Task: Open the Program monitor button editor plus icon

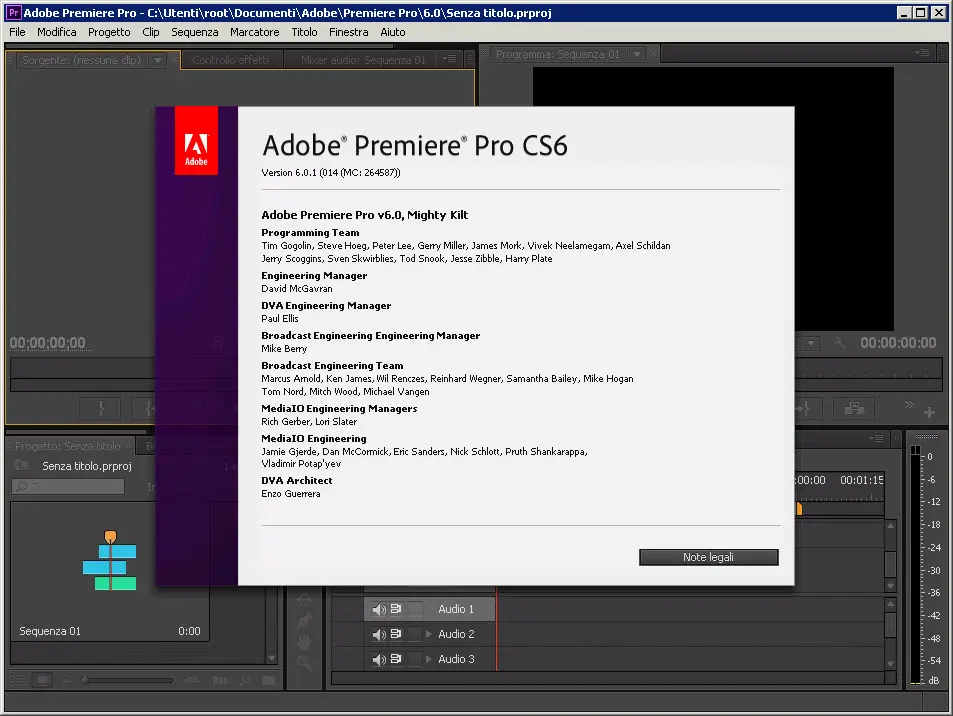Action: point(929,413)
